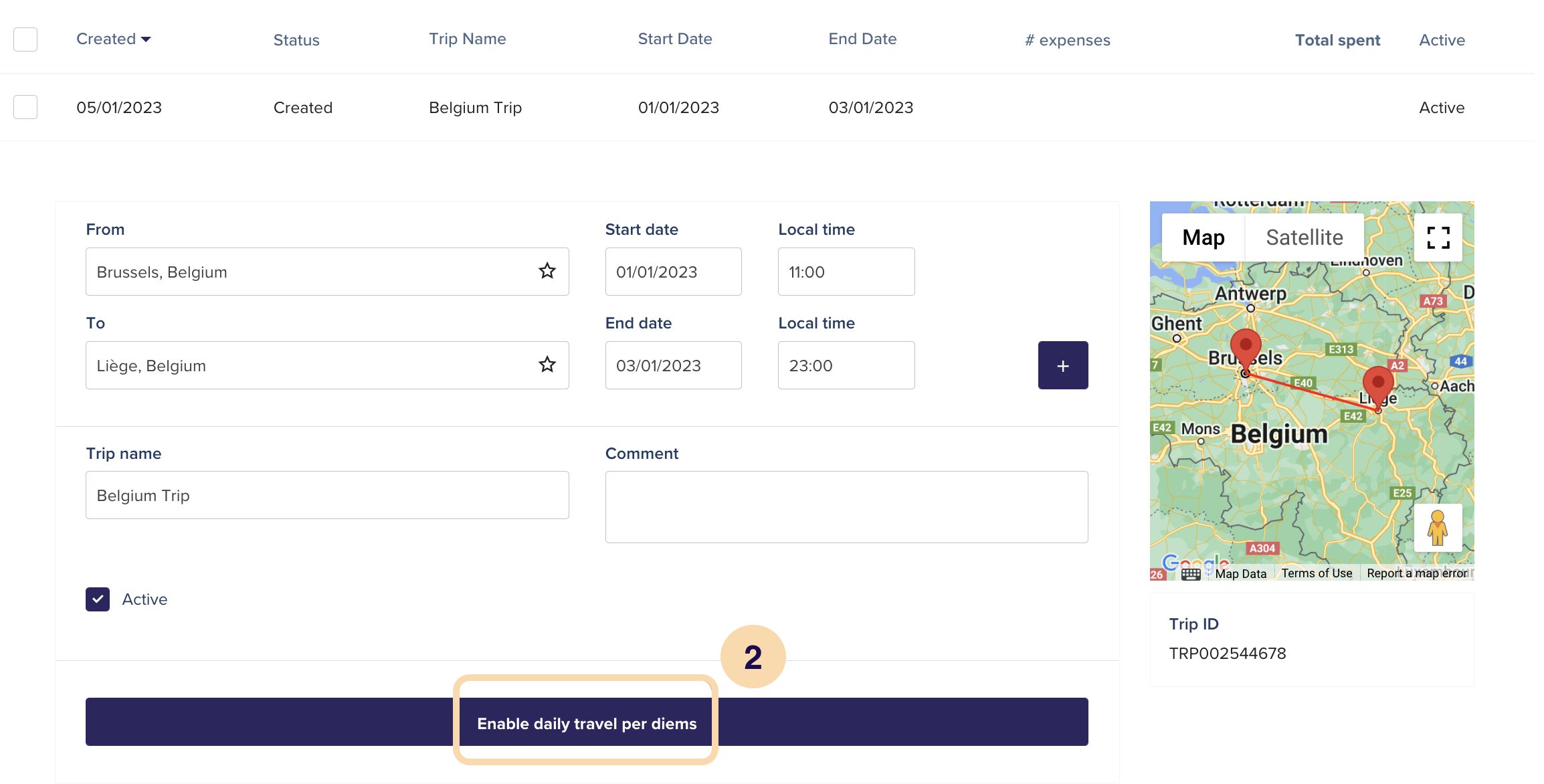This screenshot has height=784, width=1544.
Task: Open the map Terms of Use link
Action: tap(1316, 573)
